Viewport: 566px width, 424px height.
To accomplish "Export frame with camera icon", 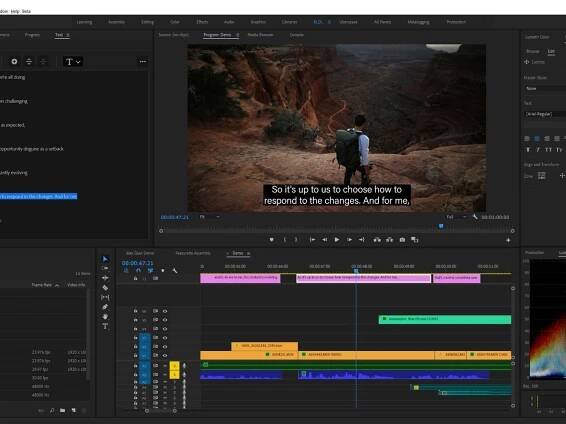I will click(402, 240).
